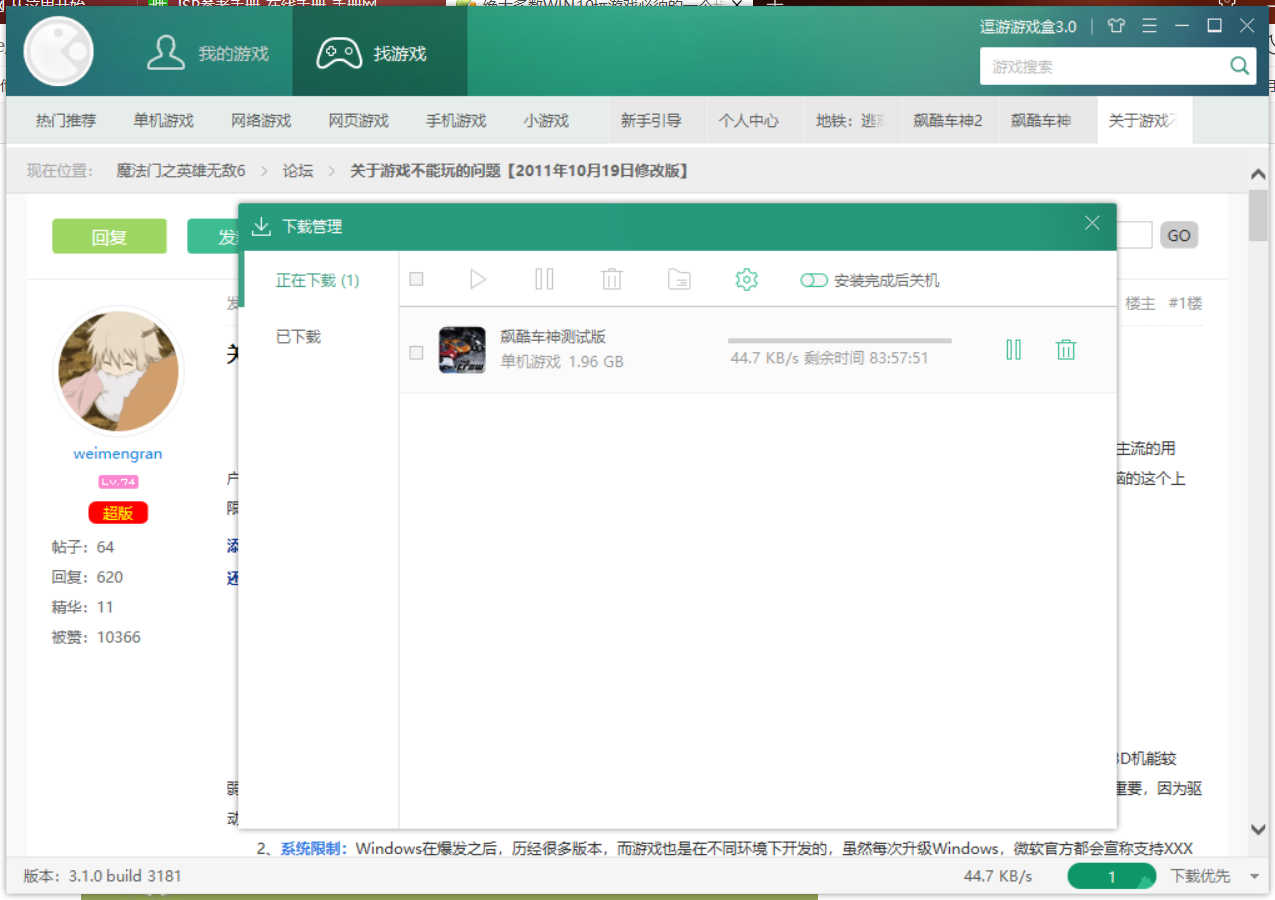Click the 飙酷车神测试版 title text
The image size is (1275, 900).
click(x=553, y=337)
